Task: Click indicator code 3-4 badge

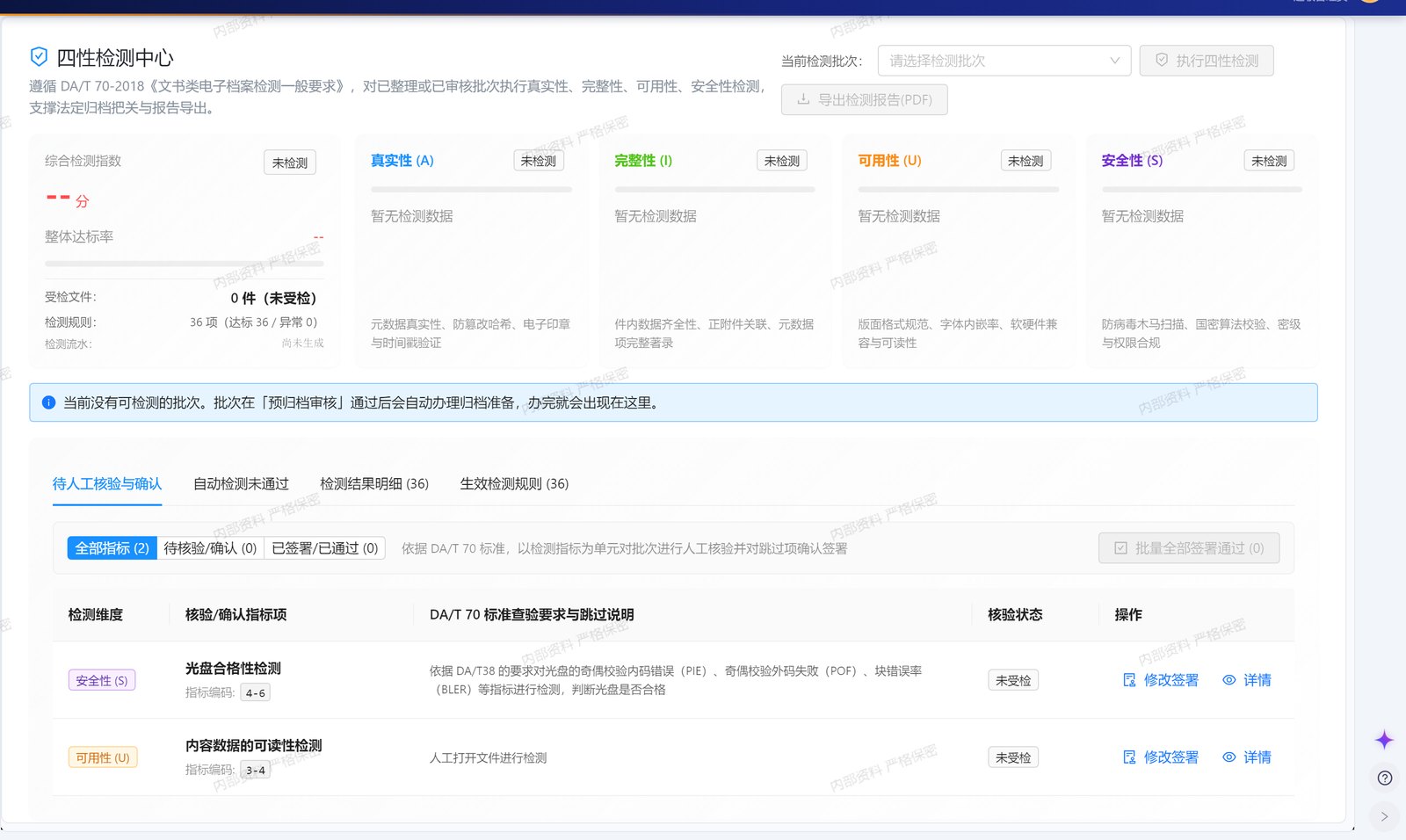Action: [256, 770]
